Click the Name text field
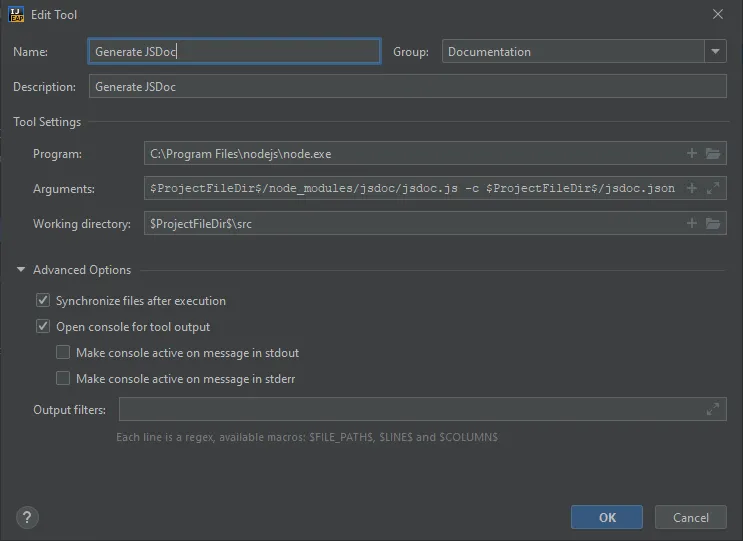Screen dimensions: 743x541 234,51
